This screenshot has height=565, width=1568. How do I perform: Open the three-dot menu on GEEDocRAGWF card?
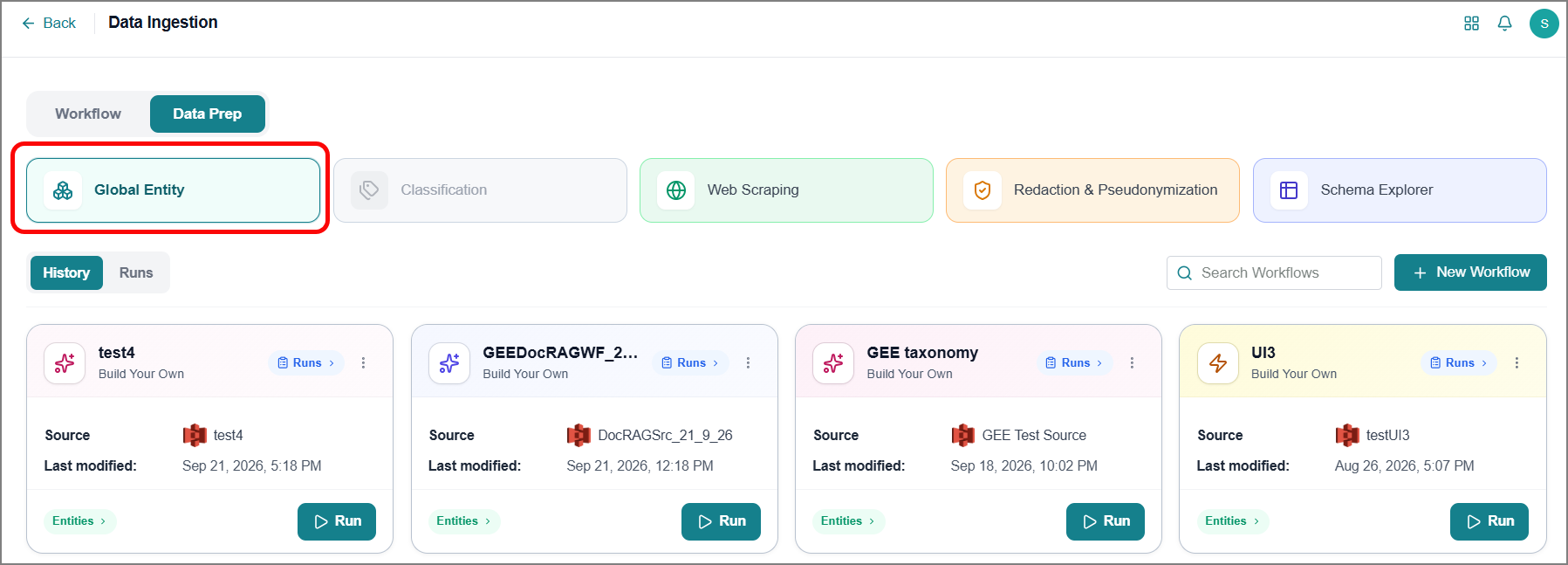pyautogui.click(x=748, y=362)
